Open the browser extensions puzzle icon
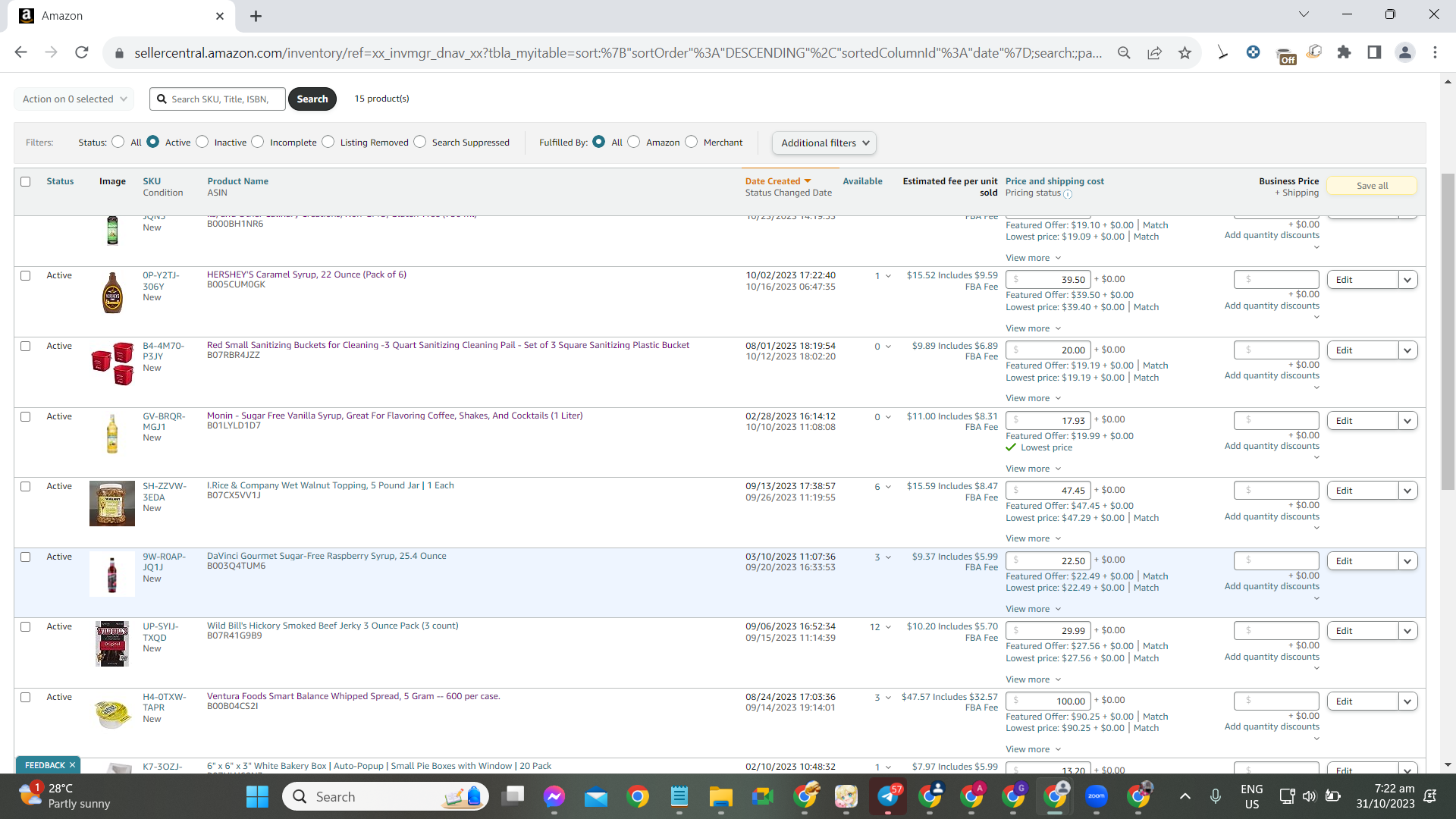This screenshot has width=1456, height=819. click(1344, 52)
